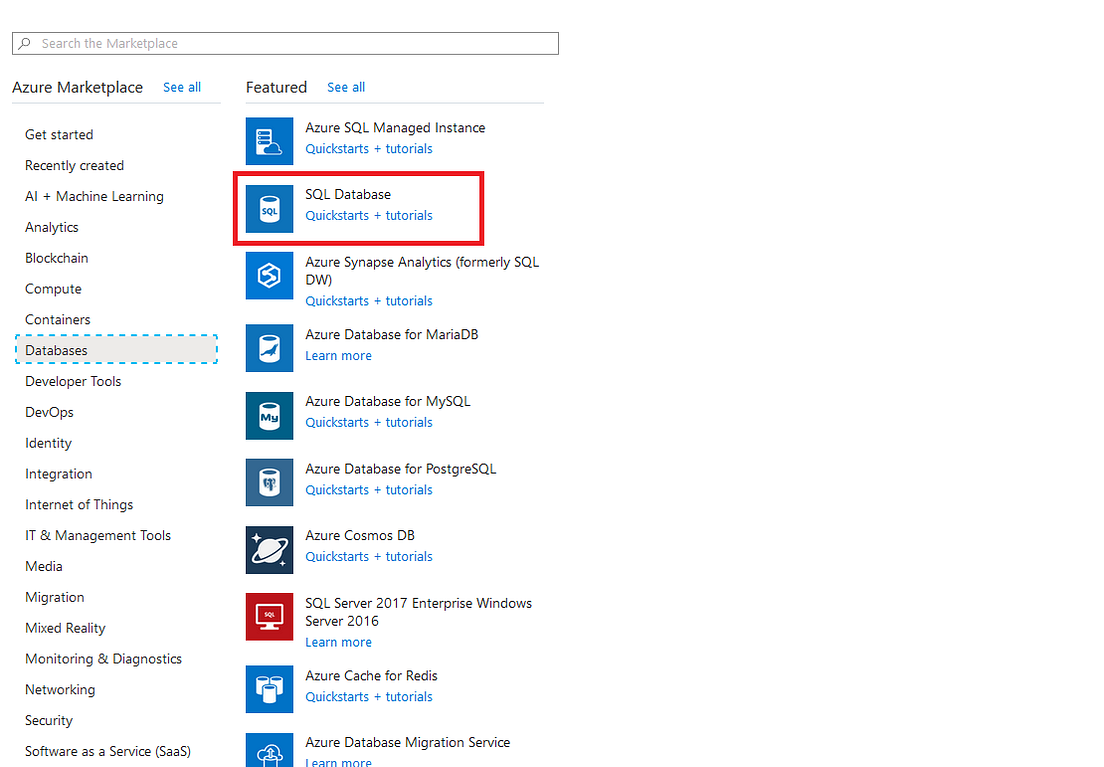Select the Azure Cache for Redis icon

pyautogui.click(x=269, y=689)
